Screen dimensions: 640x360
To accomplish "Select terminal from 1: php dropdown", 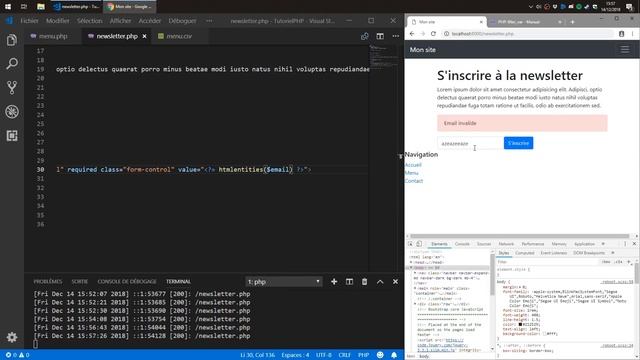I will pyautogui.click(x=284, y=282).
